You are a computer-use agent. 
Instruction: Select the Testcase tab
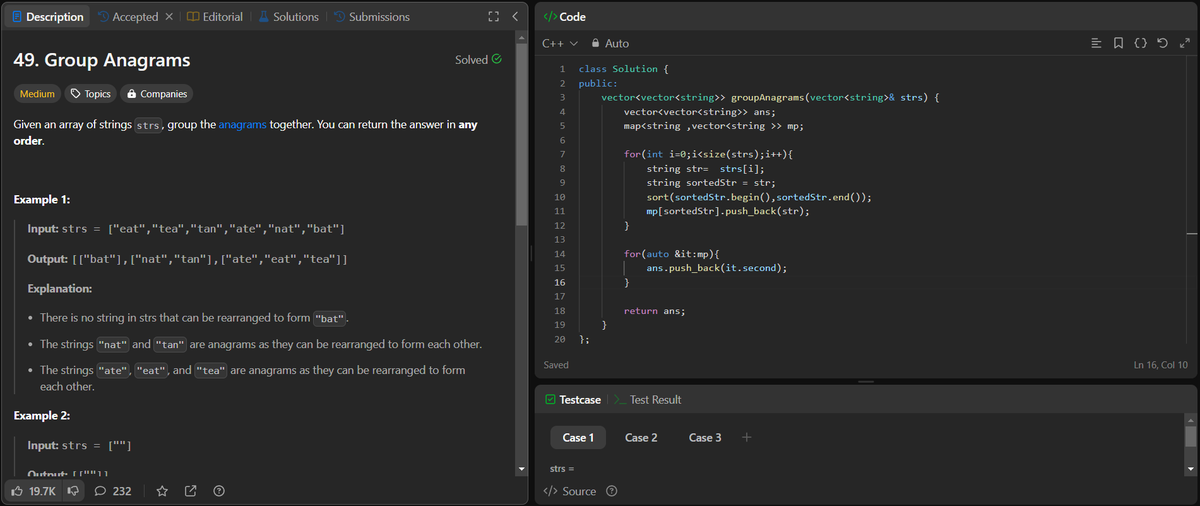coord(573,399)
